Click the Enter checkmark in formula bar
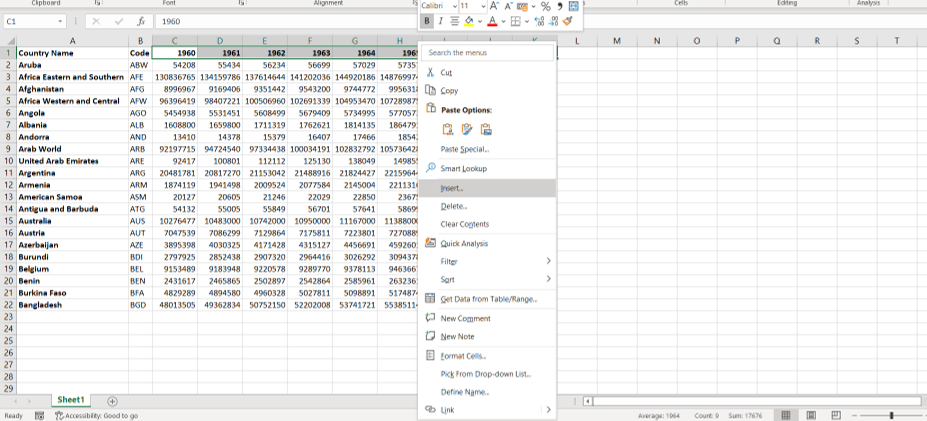The height and width of the screenshot is (421, 927). click(x=119, y=21)
